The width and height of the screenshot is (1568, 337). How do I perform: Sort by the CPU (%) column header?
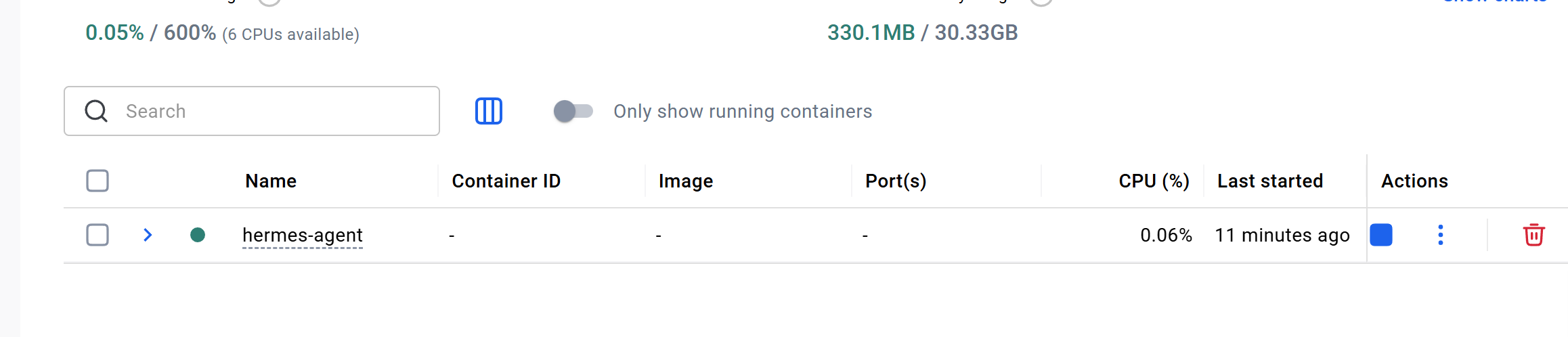(x=1154, y=181)
